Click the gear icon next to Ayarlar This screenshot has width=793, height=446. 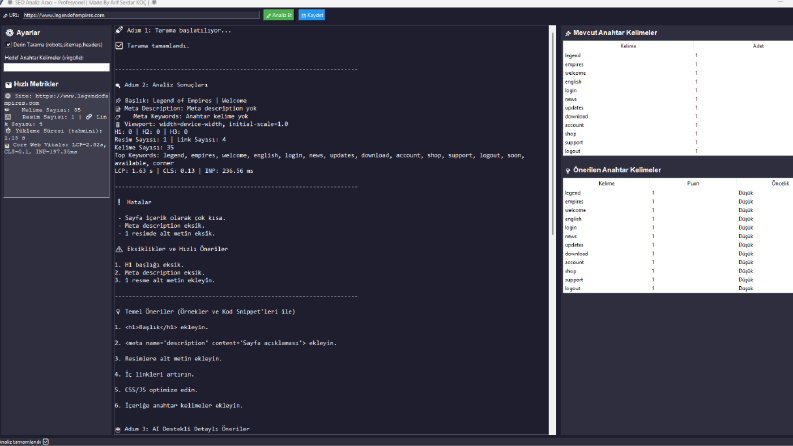tap(9, 32)
